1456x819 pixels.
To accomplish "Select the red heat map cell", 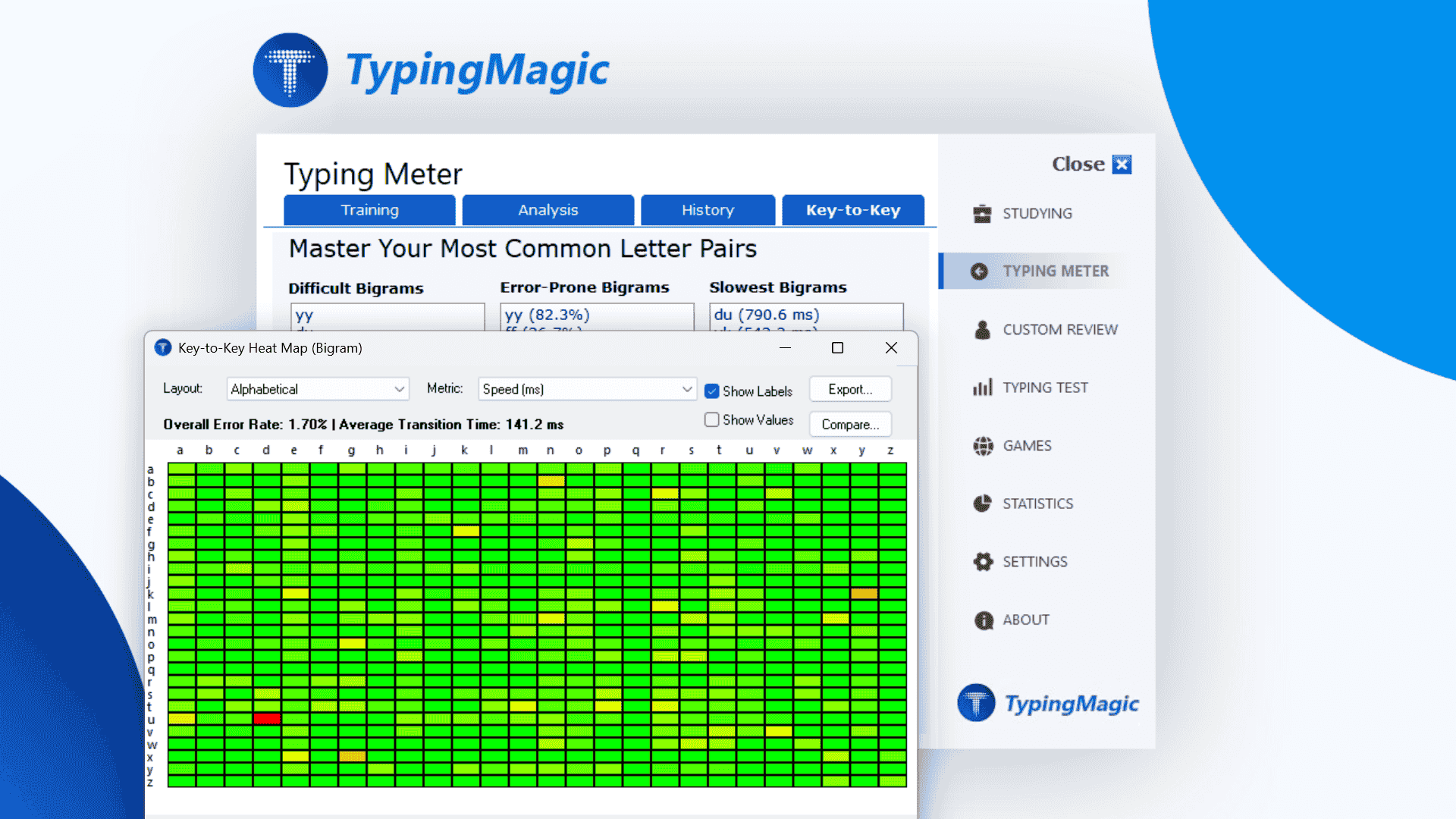I will pos(265,718).
